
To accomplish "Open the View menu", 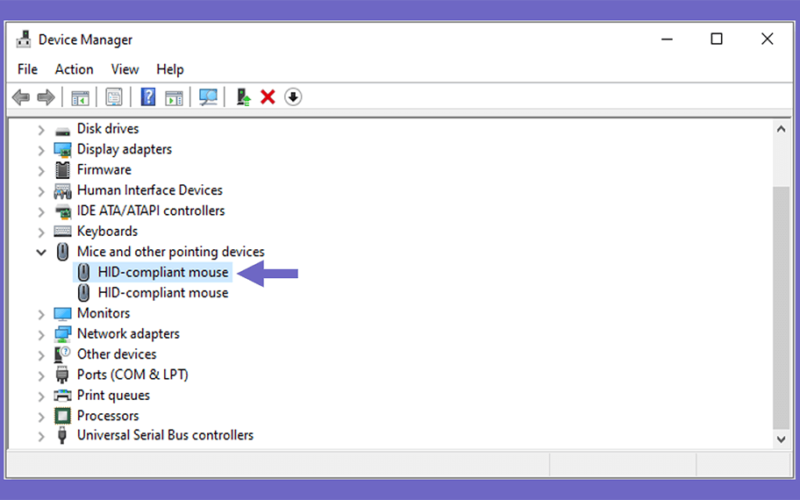I will (125, 69).
